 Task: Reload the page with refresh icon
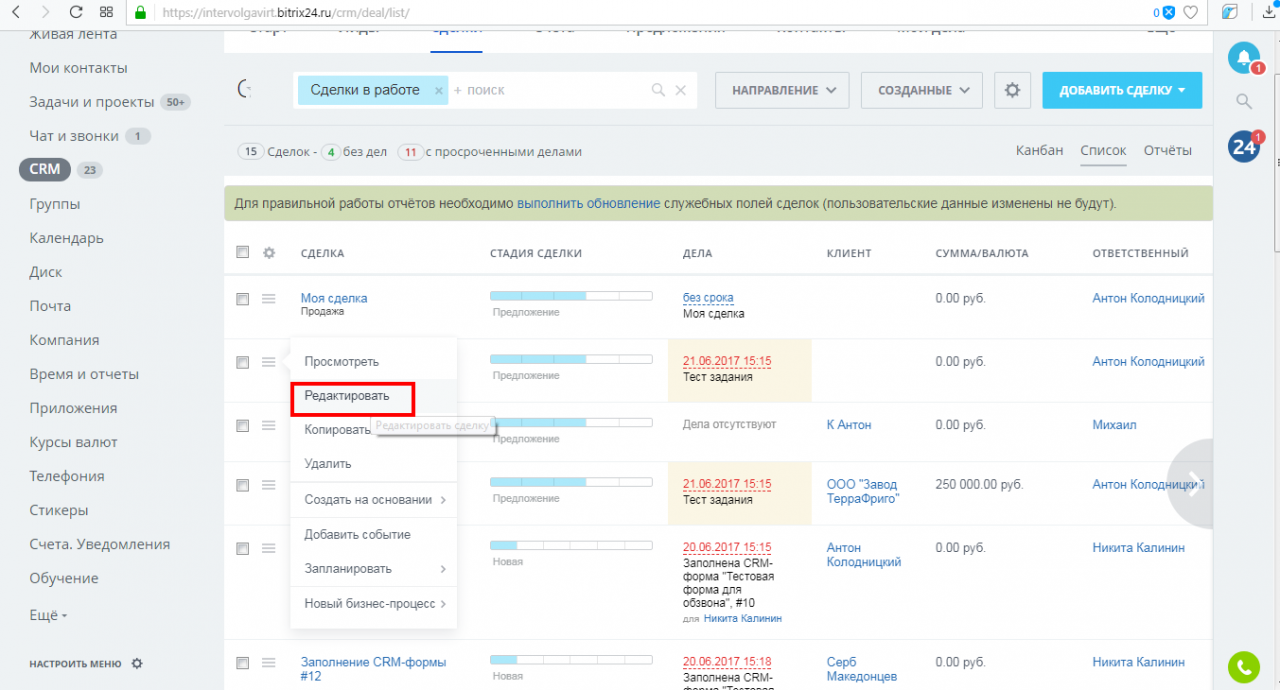(x=76, y=12)
